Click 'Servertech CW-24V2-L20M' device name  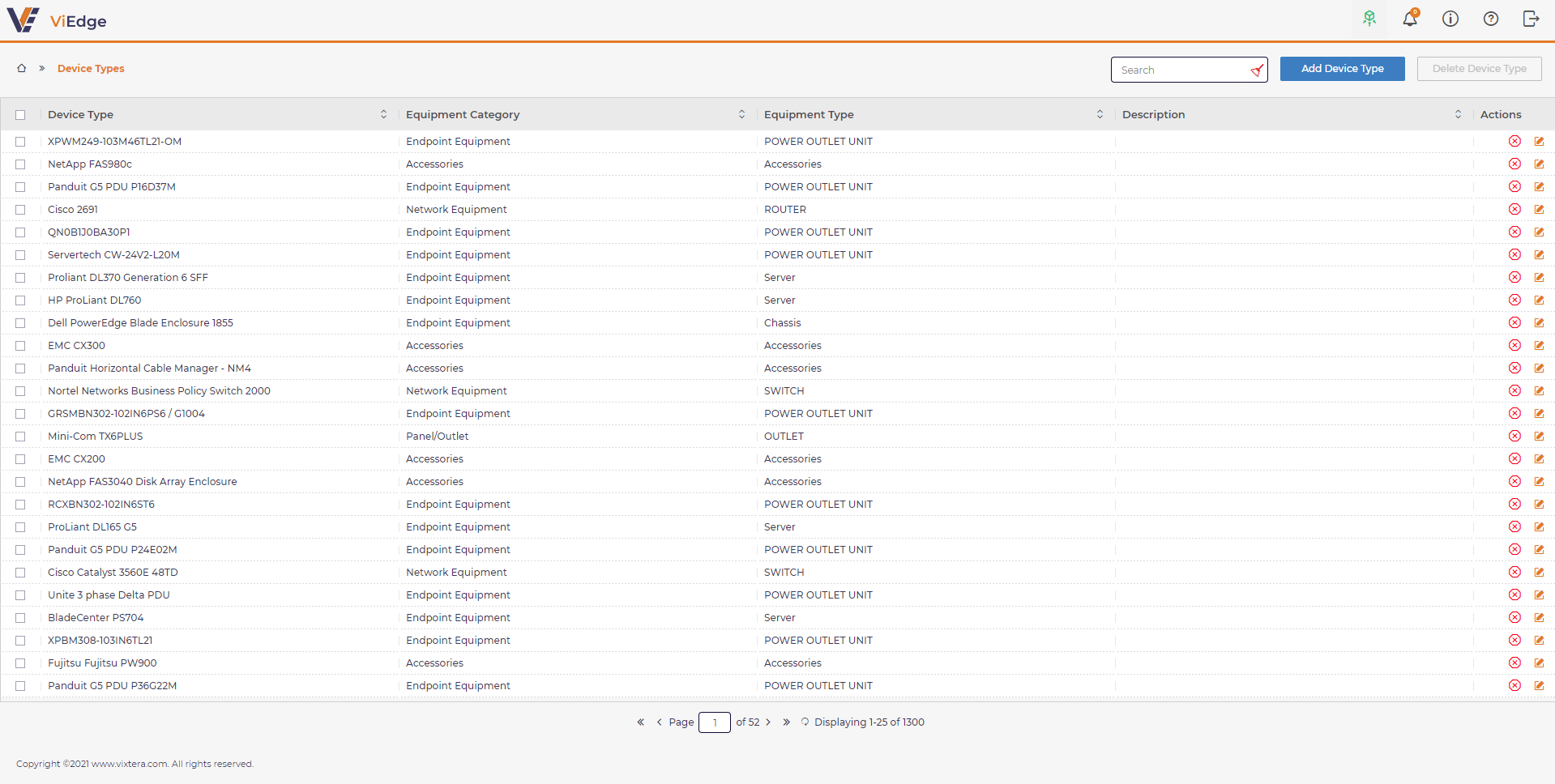coord(113,254)
